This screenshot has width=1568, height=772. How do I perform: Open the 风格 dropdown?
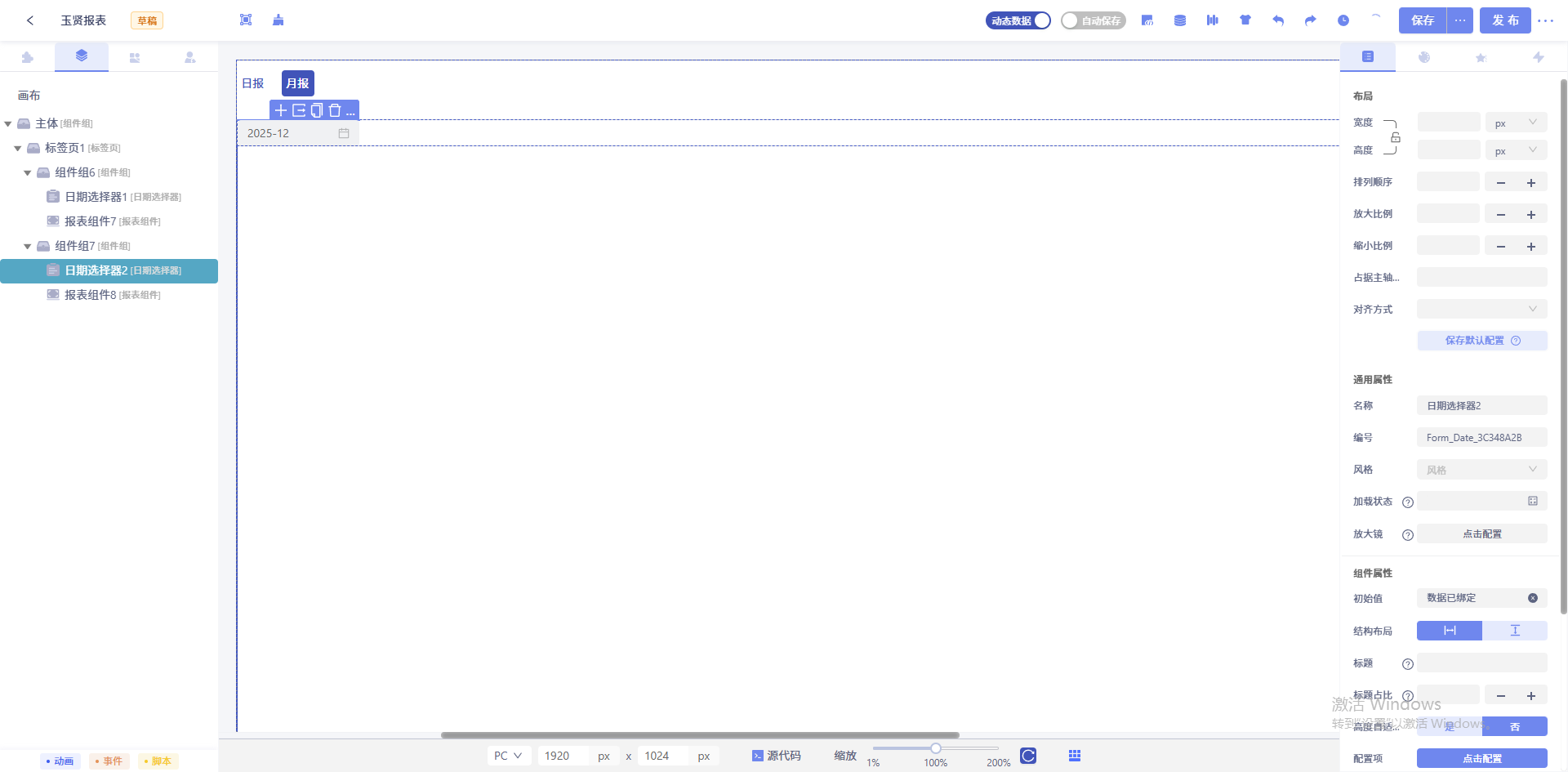[1481, 470]
